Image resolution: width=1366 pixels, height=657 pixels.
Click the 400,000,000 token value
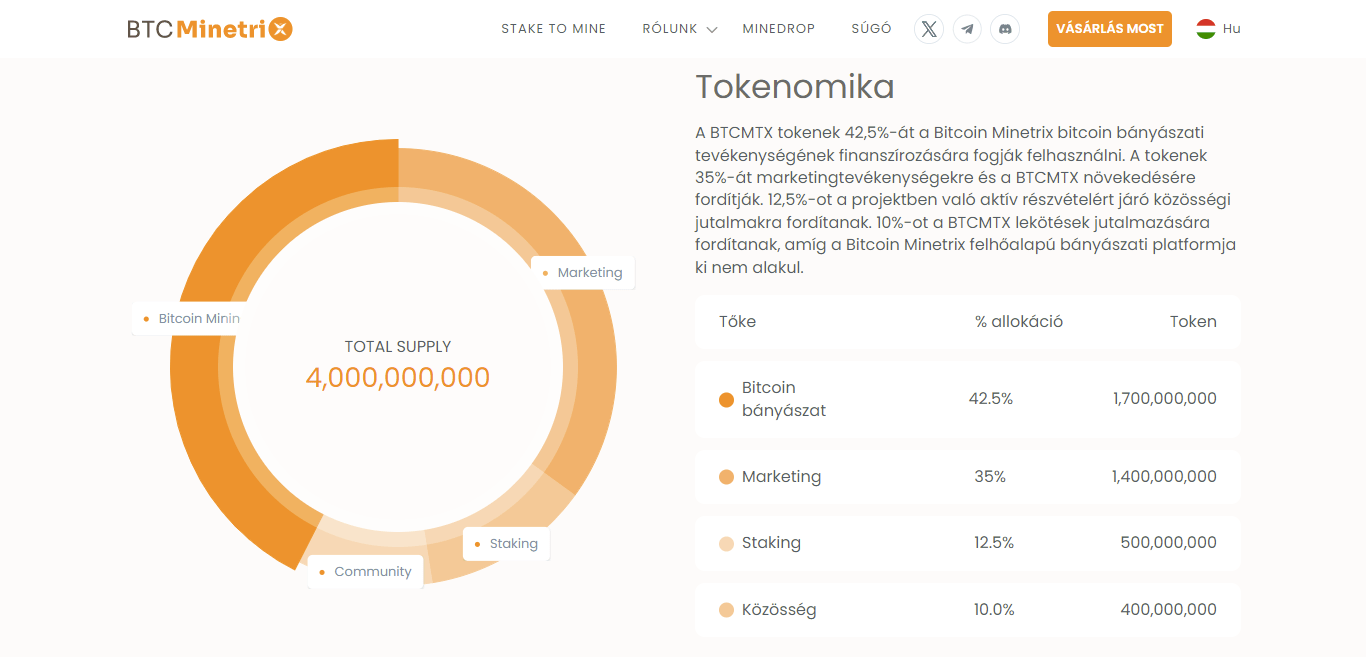(1169, 610)
